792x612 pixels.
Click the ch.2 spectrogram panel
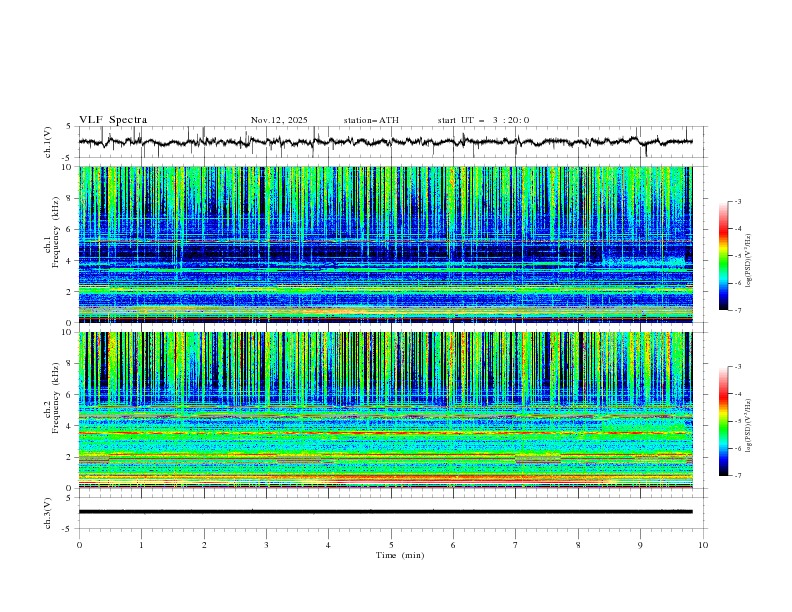tap(385, 410)
